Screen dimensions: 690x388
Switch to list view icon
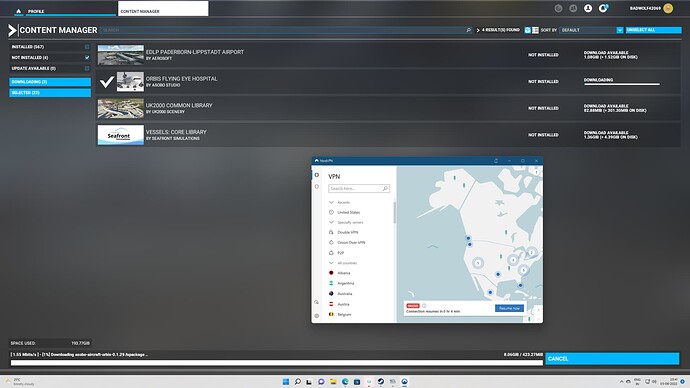[x=535, y=30]
